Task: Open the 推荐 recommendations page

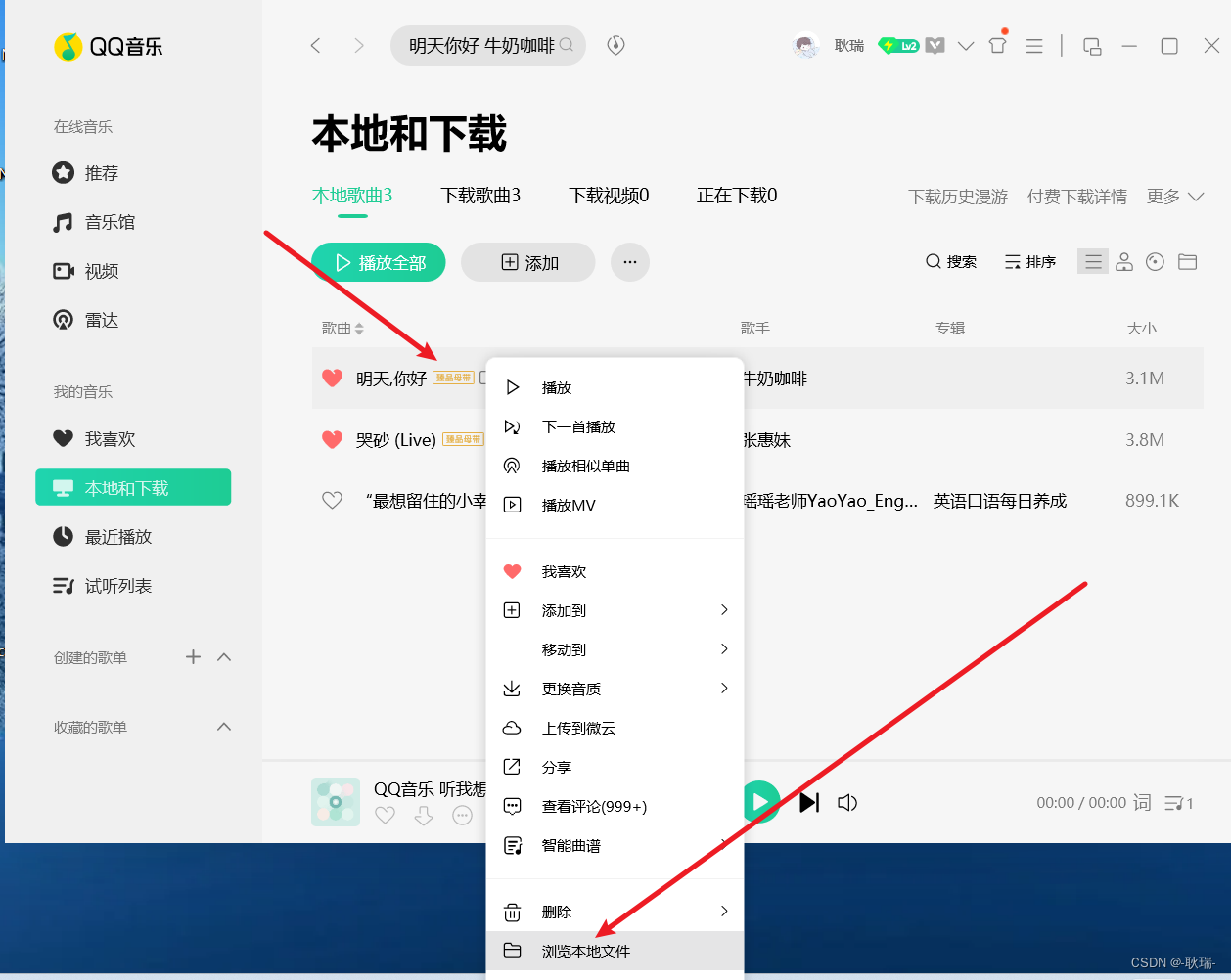Action: pyautogui.click(x=86, y=173)
